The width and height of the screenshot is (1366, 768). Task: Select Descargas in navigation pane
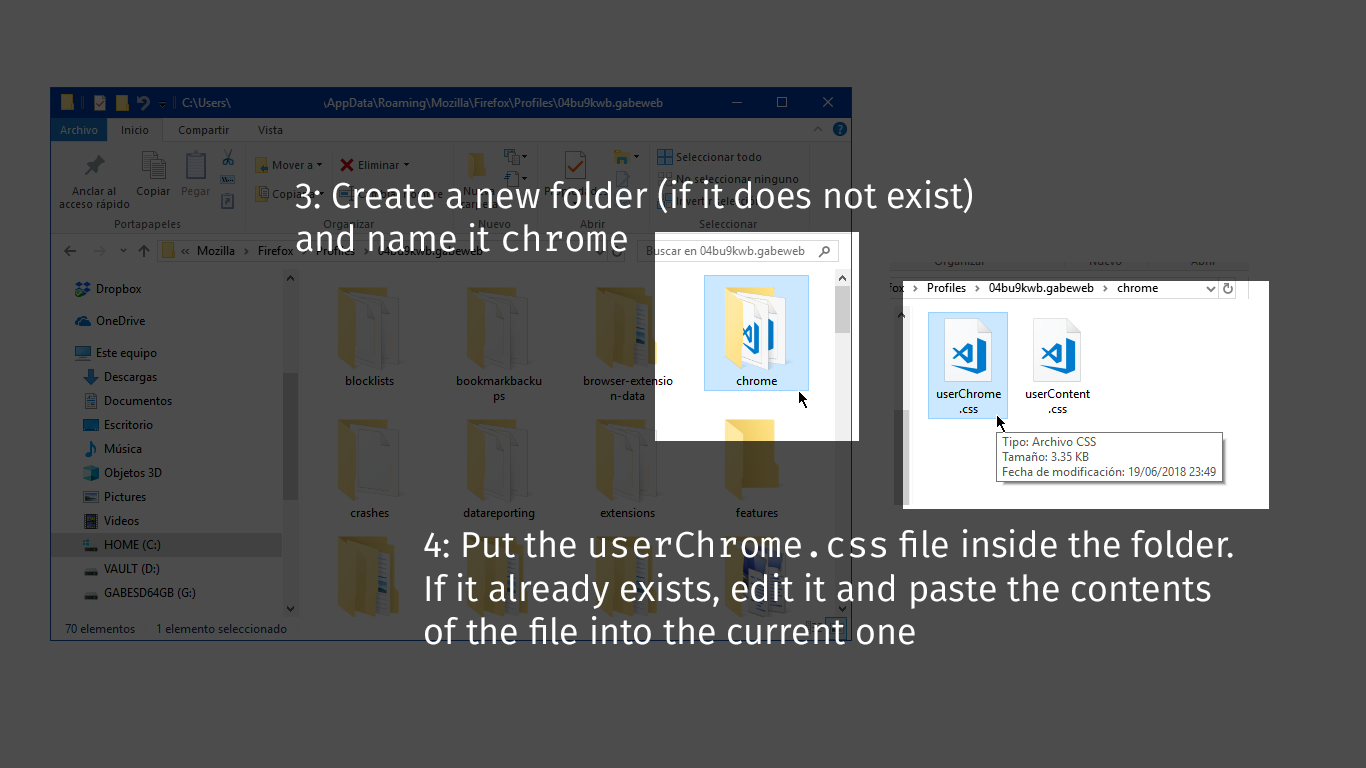[130, 377]
